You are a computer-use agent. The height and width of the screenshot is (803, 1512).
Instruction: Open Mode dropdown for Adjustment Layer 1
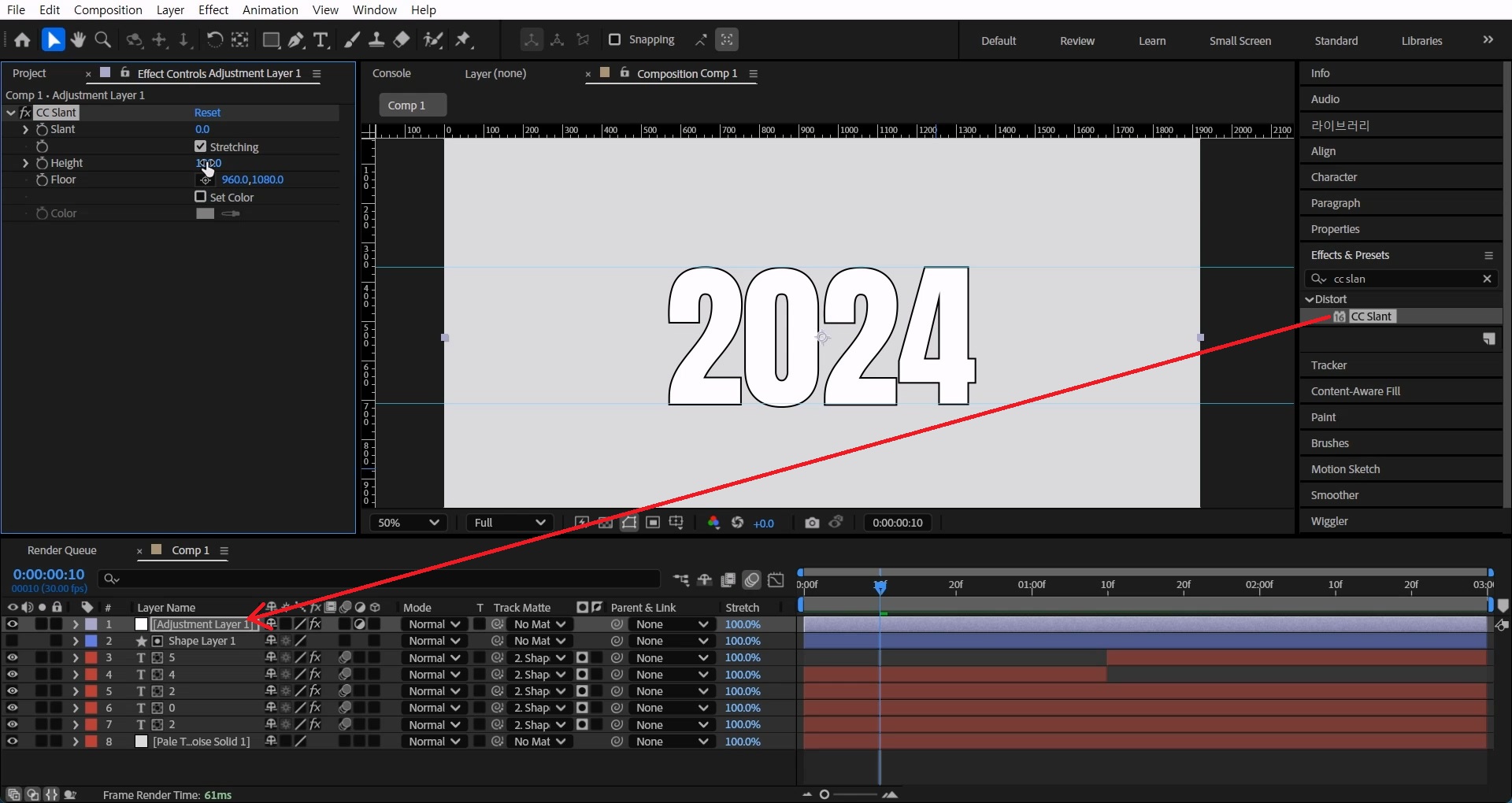point(434,624)
